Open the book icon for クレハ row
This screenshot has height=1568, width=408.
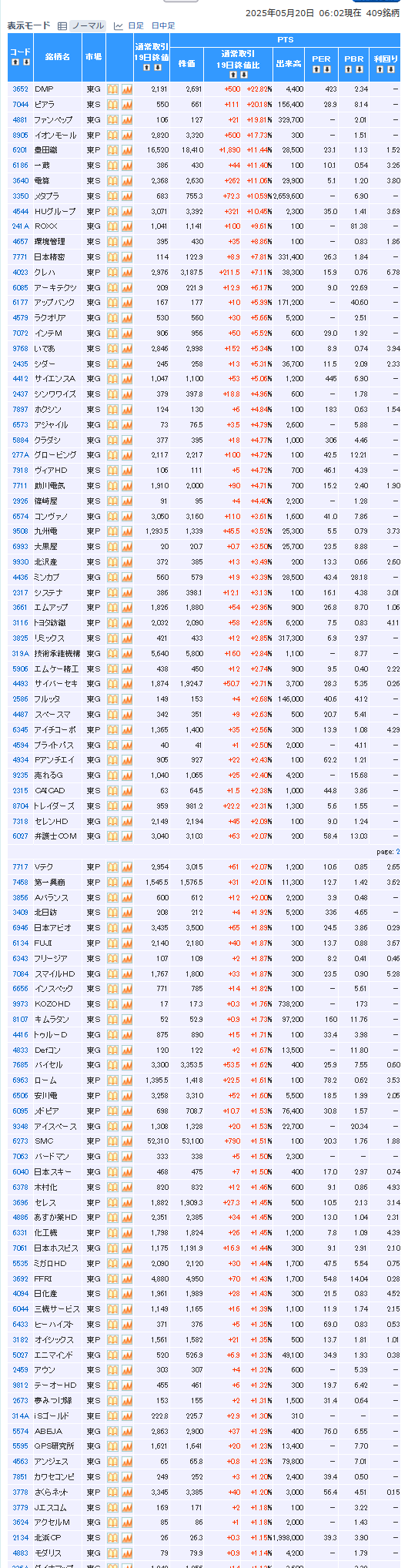coord(112,272)
